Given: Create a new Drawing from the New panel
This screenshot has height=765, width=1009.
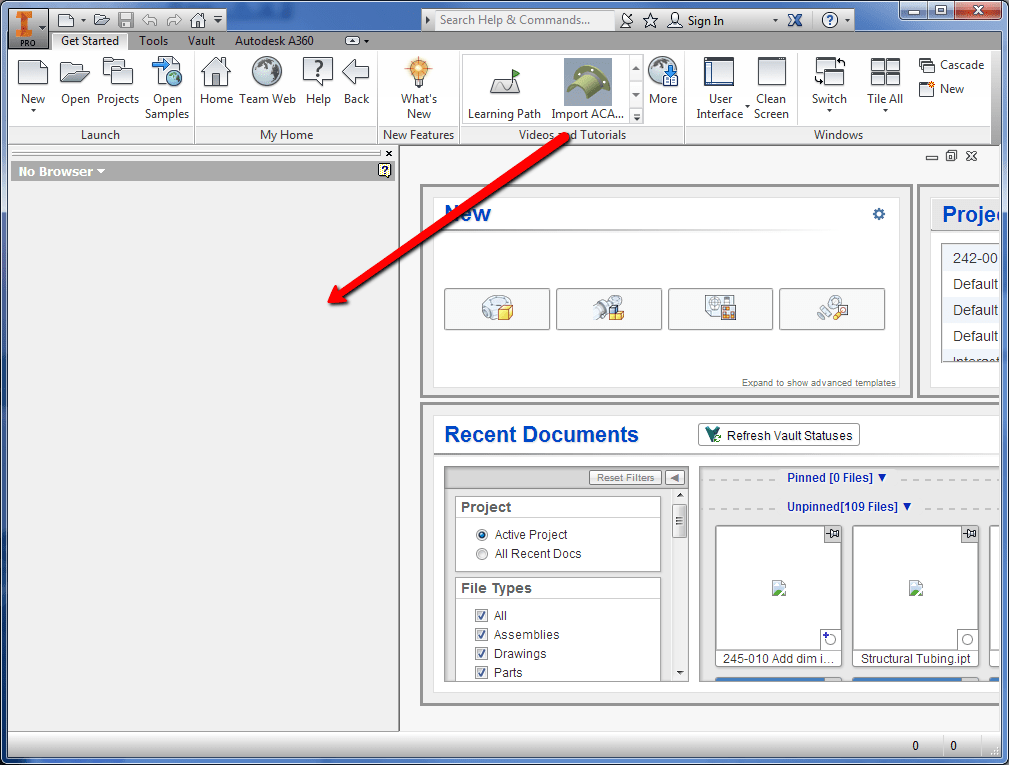Looking at the screenshot, I should click(x=721, y=309).
